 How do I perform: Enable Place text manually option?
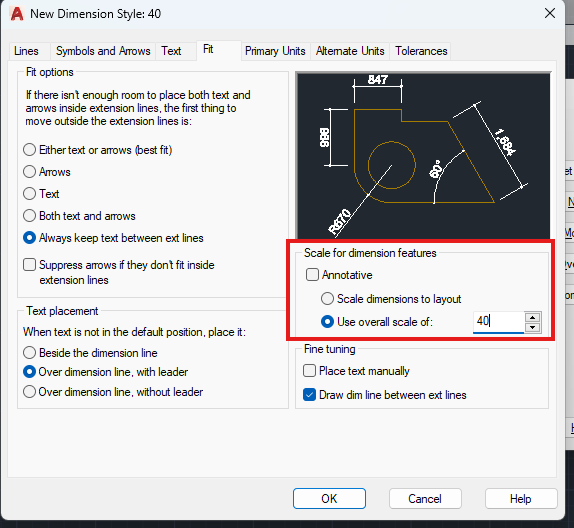click(x=309, y=371)
